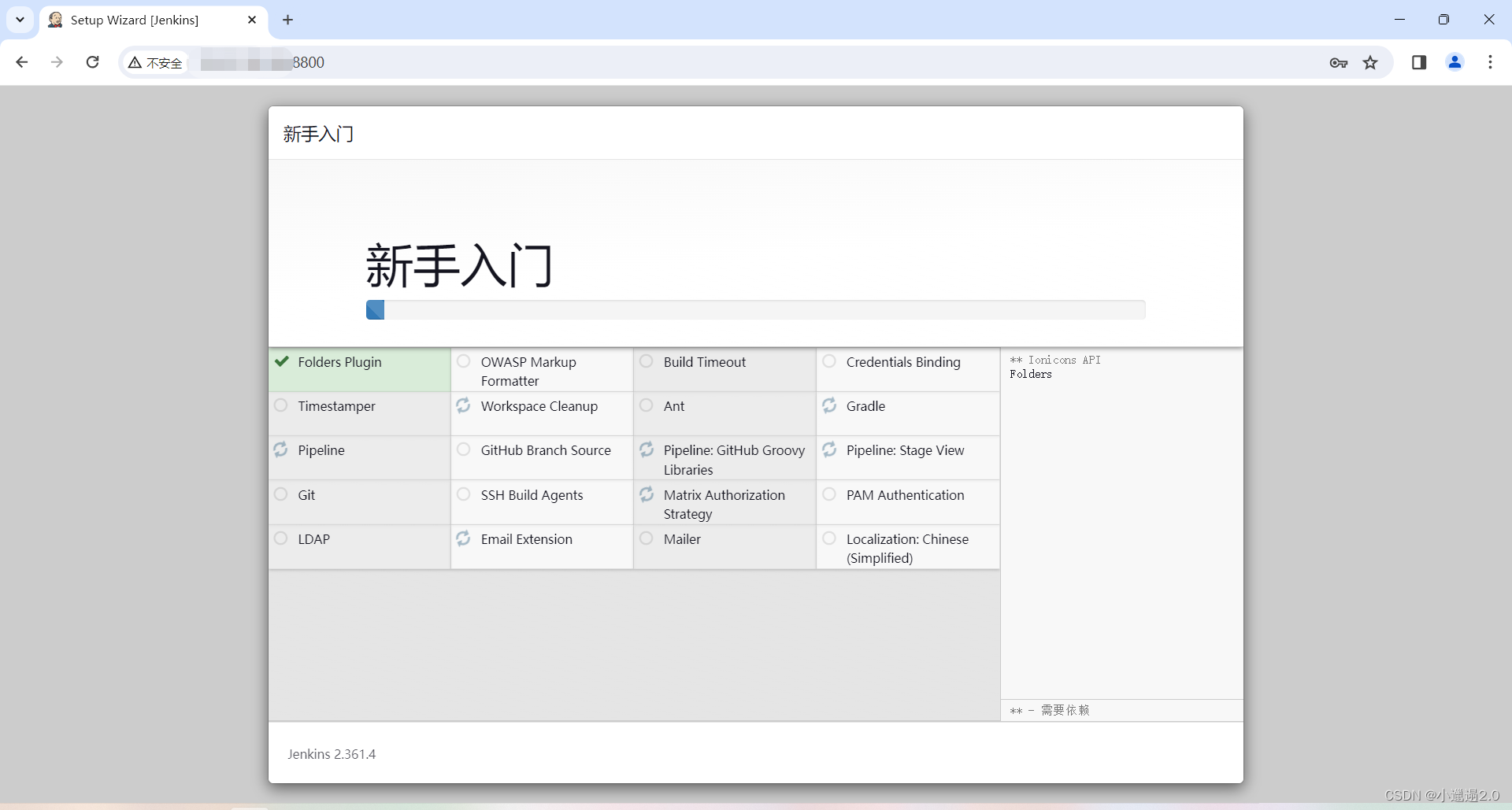The width and height of the screenshot is (1512, 810).
Task: Click pending circle beside OWASP Markup Formatter
Action: 463,361
